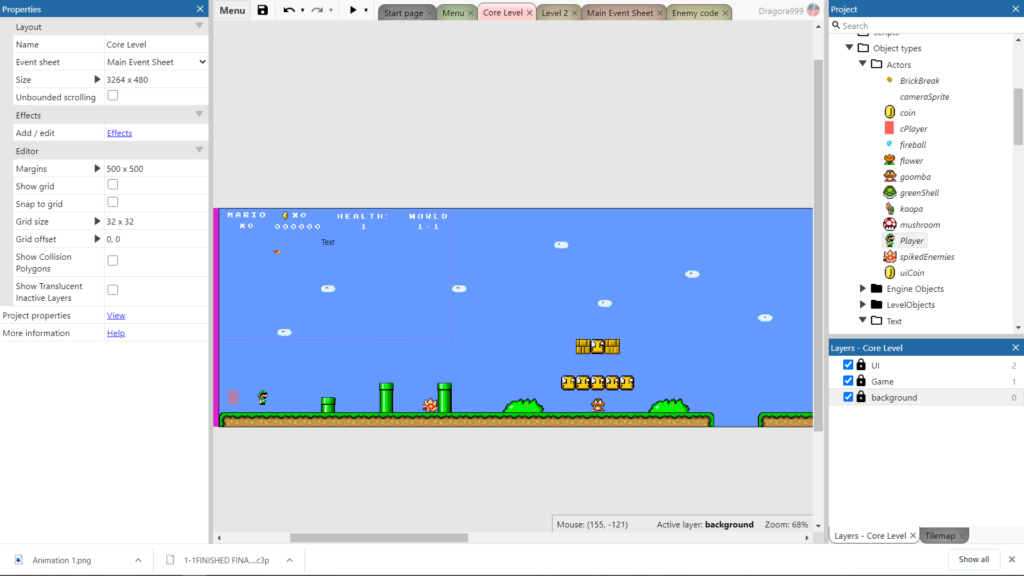
Task: Expand the Margins property
Action: [x=97, y=168]
